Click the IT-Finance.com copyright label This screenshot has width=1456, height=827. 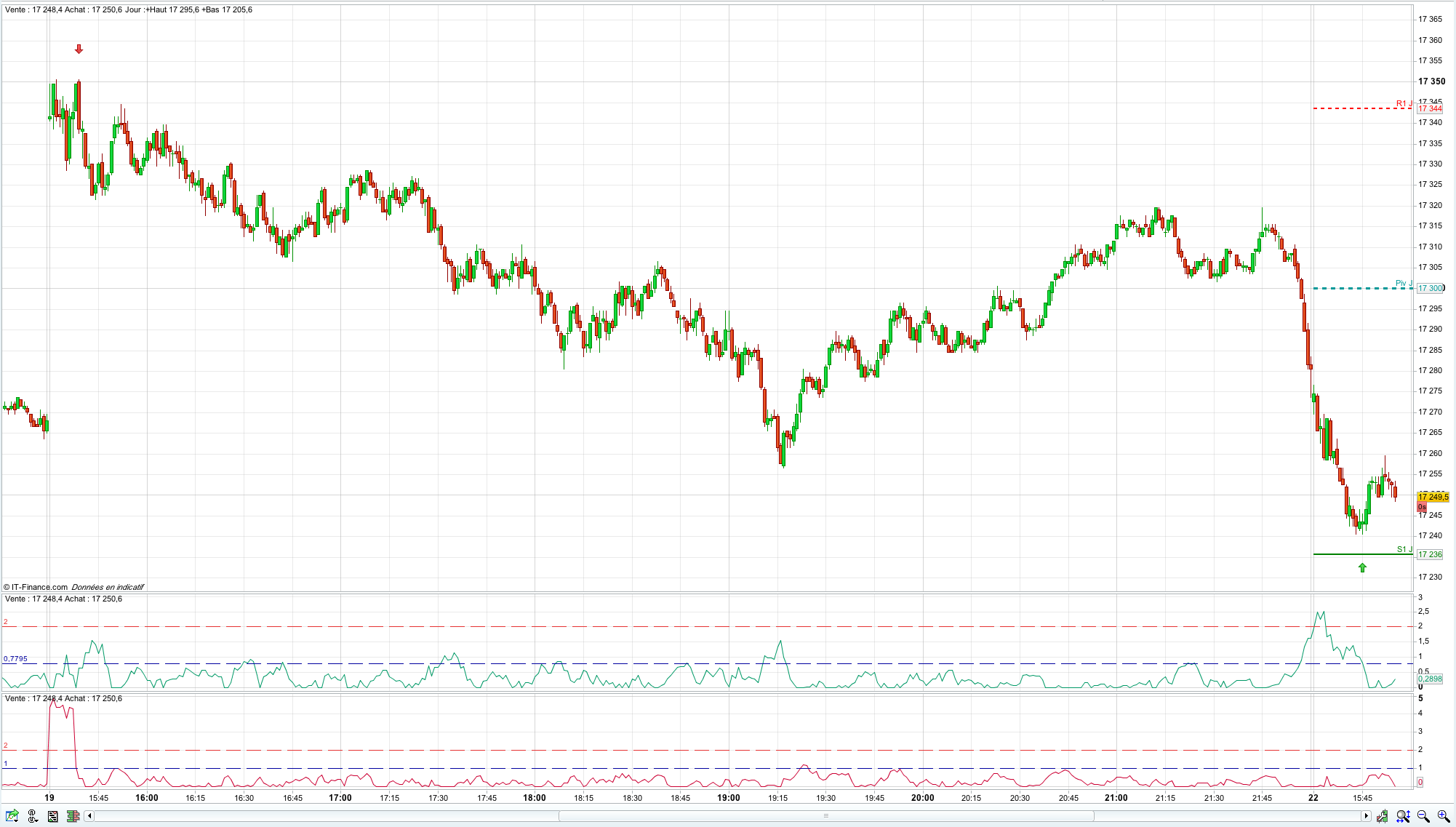pyautogui.click(x=36, y=587)
